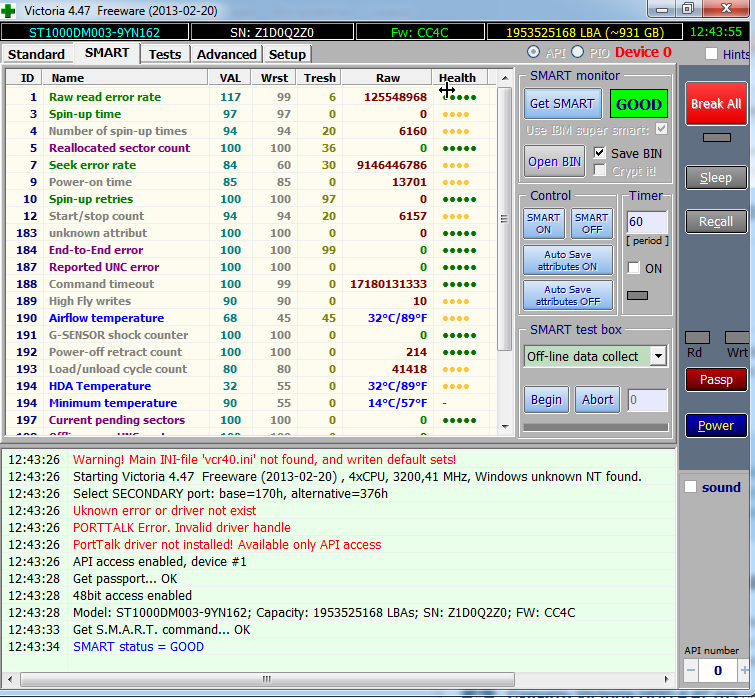
Task: Uncheck the Save BIN checkbox
Action: 599,153
